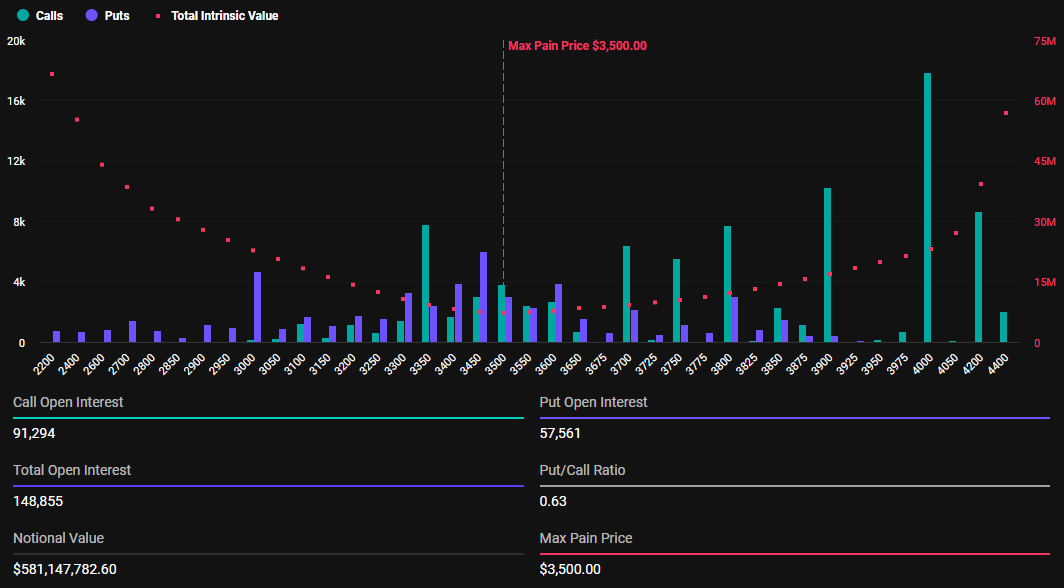The width and height of the screenshot is (1064, 588).
Task: Click the teal call bar at strike 4200
Action: [978, 277]
